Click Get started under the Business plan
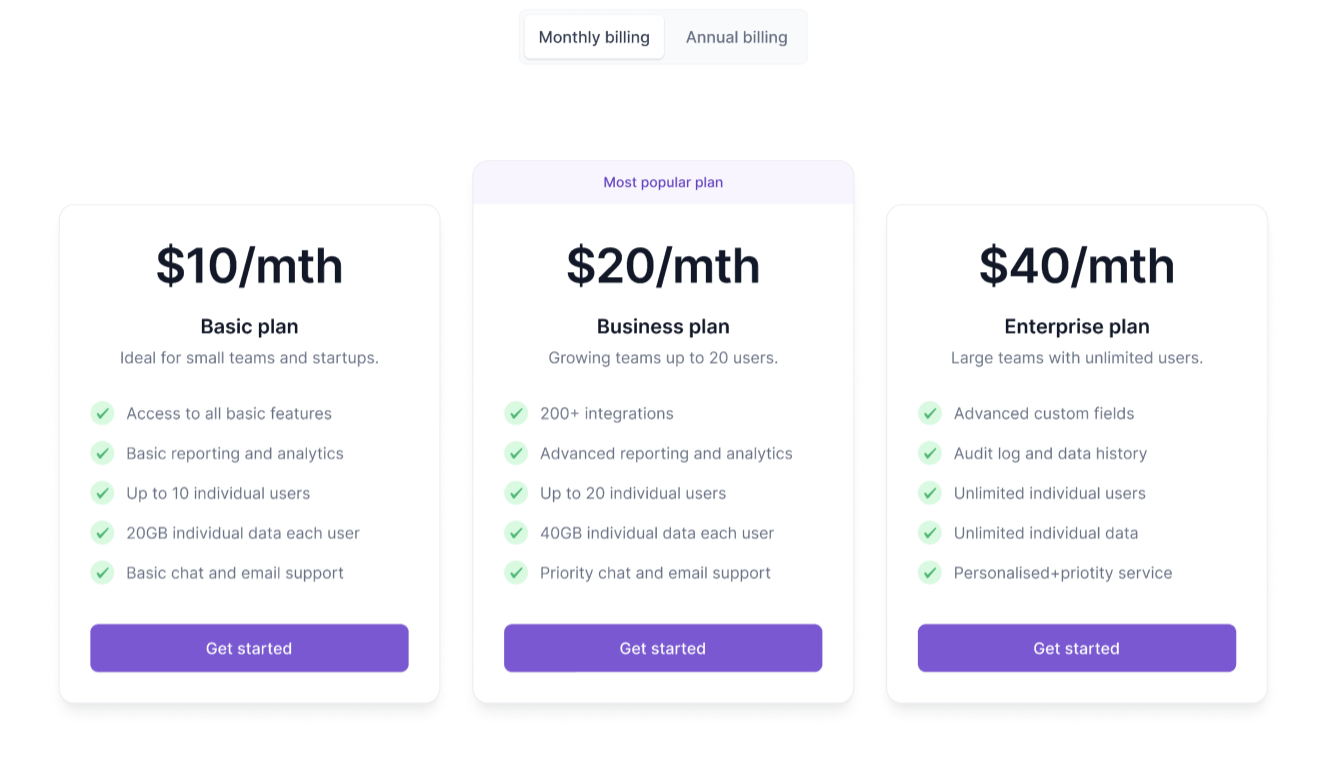 [663, 648]
